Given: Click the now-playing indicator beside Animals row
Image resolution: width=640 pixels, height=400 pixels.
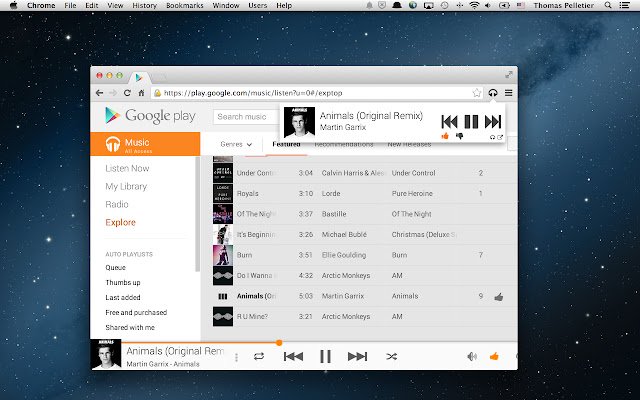Looking at the screenshot, I should (223, 296).
